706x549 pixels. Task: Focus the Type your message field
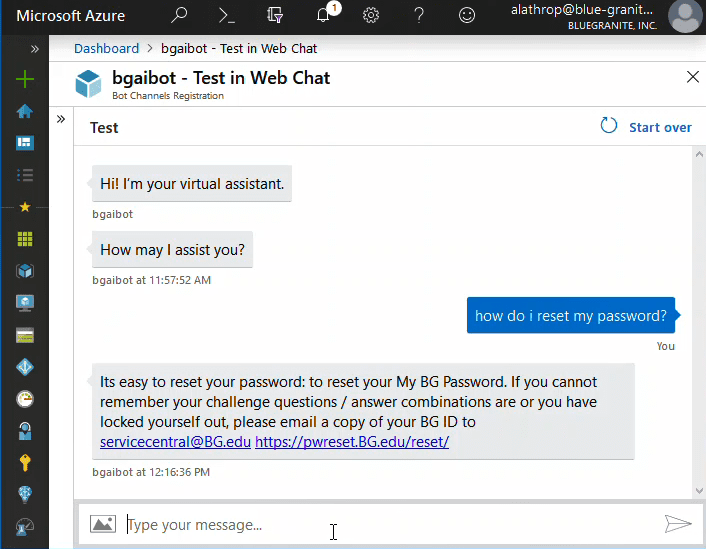click(x=392, y=525)
